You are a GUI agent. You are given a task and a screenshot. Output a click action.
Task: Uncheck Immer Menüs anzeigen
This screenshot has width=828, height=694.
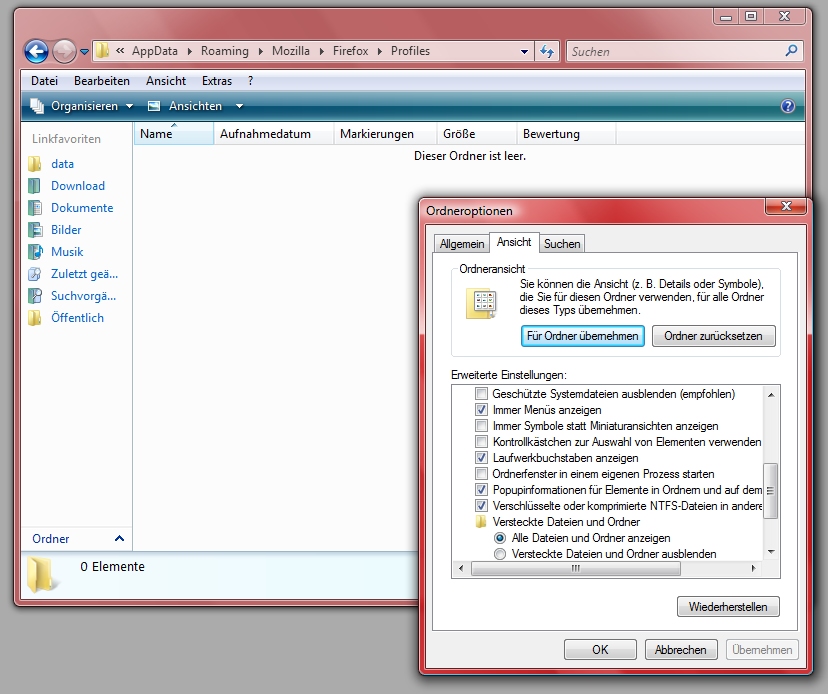point(481,410)
